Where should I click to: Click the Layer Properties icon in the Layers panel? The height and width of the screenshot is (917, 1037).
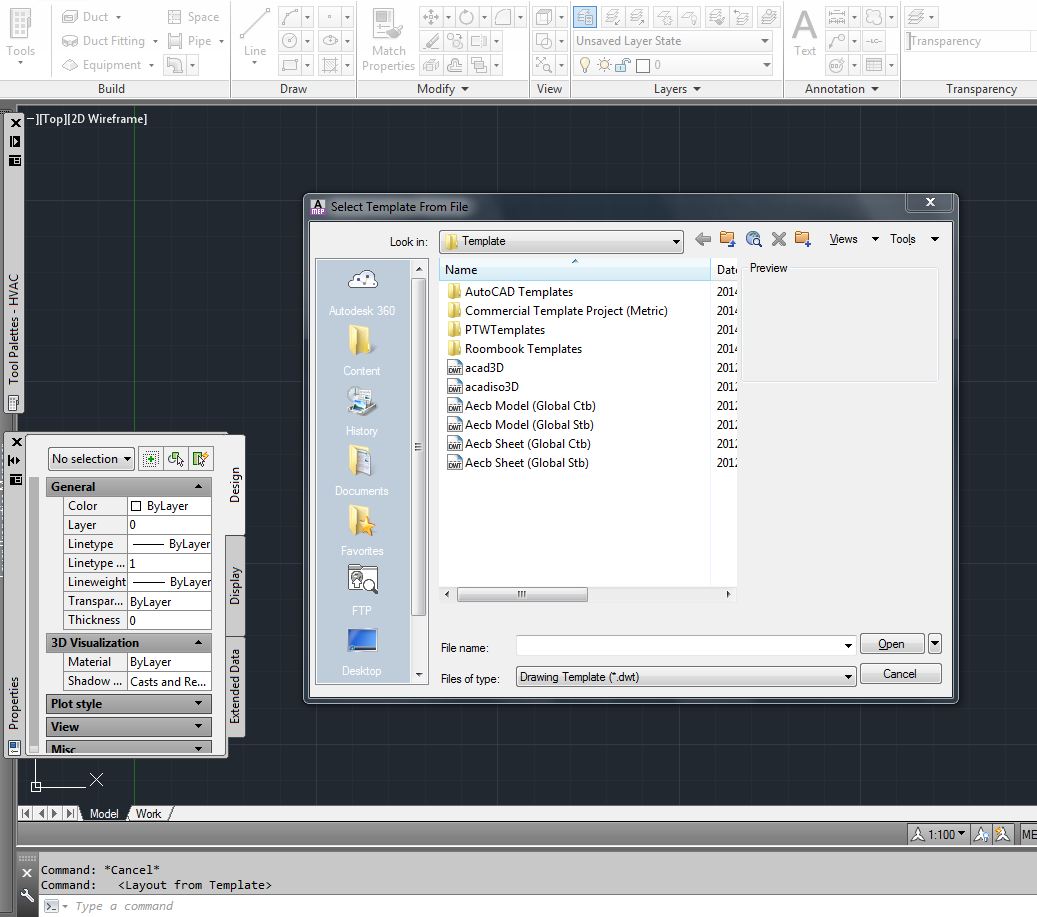tap(585, 17)
